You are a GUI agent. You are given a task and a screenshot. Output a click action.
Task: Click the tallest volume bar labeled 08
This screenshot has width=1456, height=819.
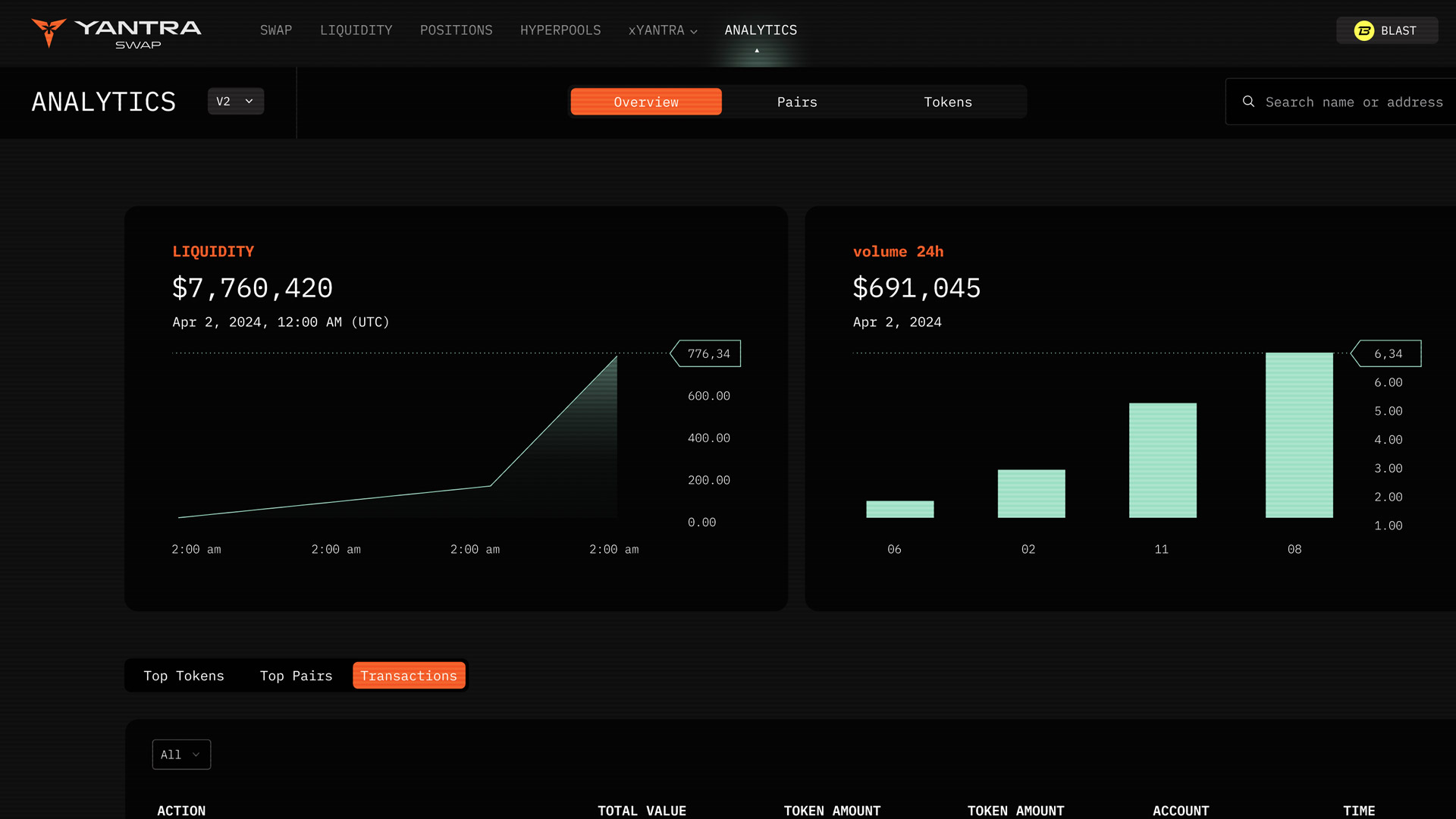[1298, 435]
